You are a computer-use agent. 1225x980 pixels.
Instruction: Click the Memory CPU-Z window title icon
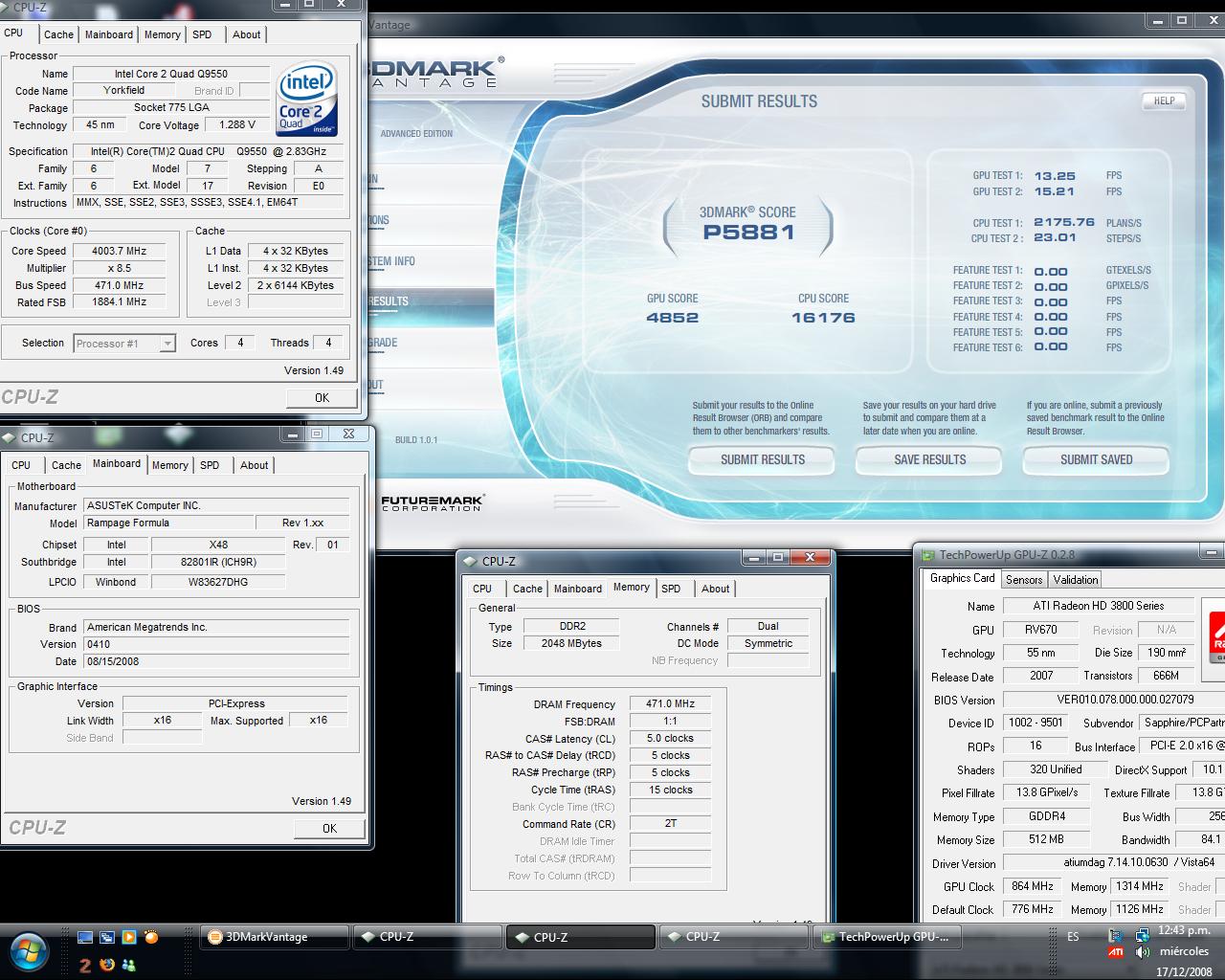pyautogui.click(x=470, y=562)
